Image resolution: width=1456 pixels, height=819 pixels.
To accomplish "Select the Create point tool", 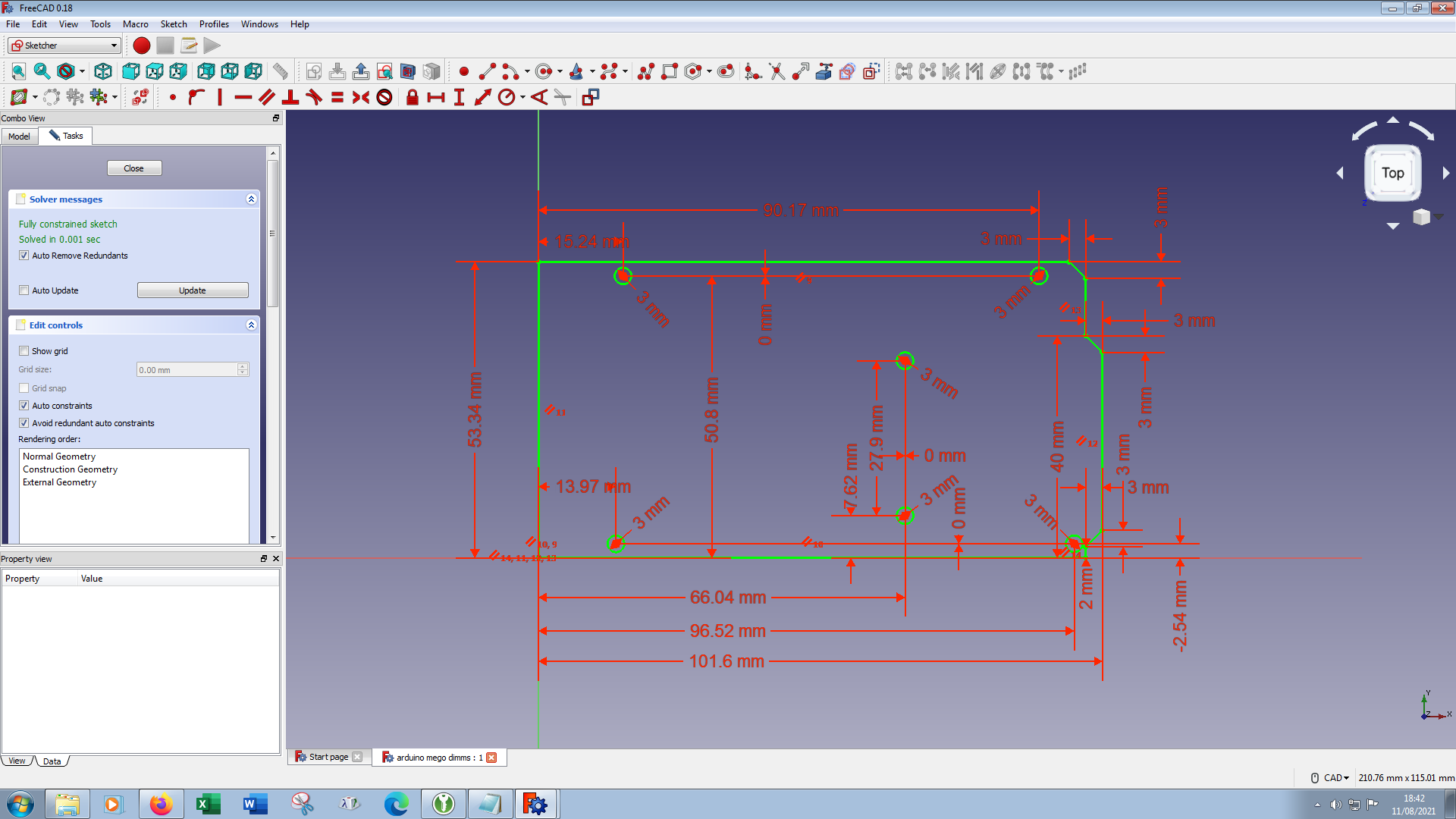I will [x=463, y=71].
